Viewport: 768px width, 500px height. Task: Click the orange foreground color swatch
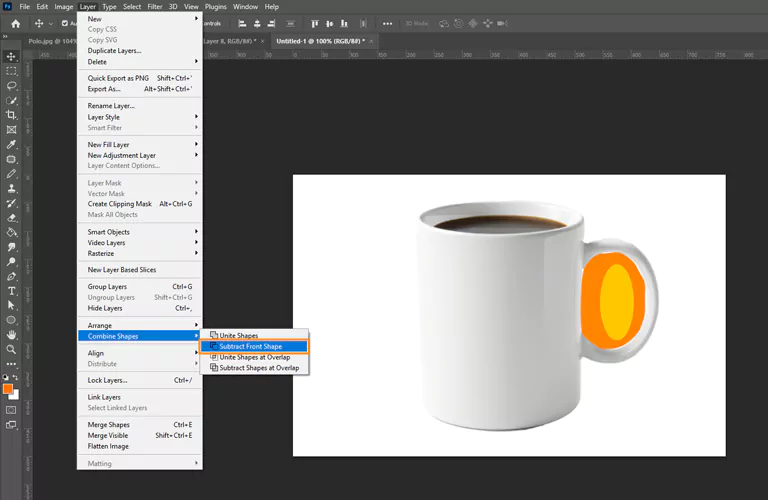click(7, 388)
